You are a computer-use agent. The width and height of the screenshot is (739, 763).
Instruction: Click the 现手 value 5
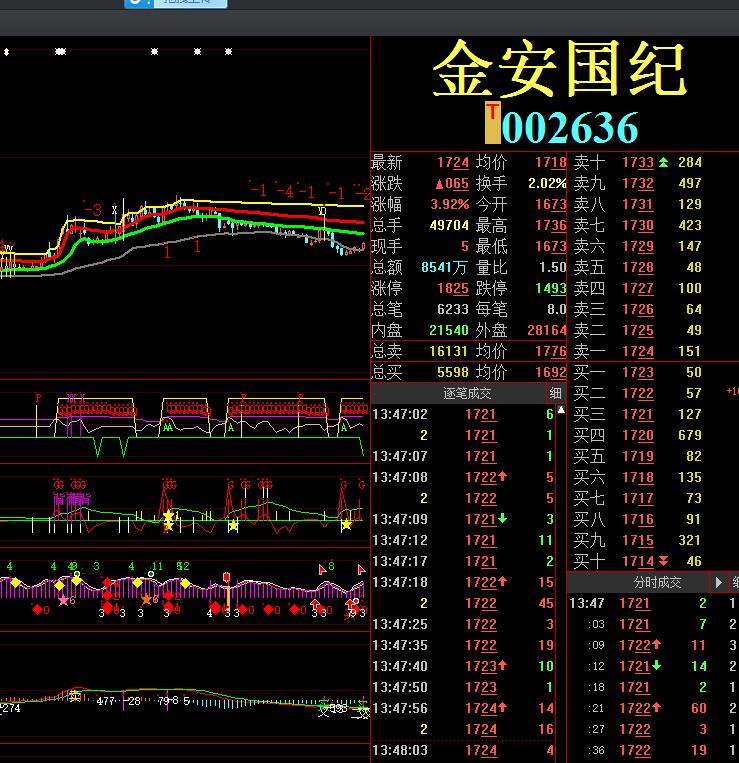point(465,246)
